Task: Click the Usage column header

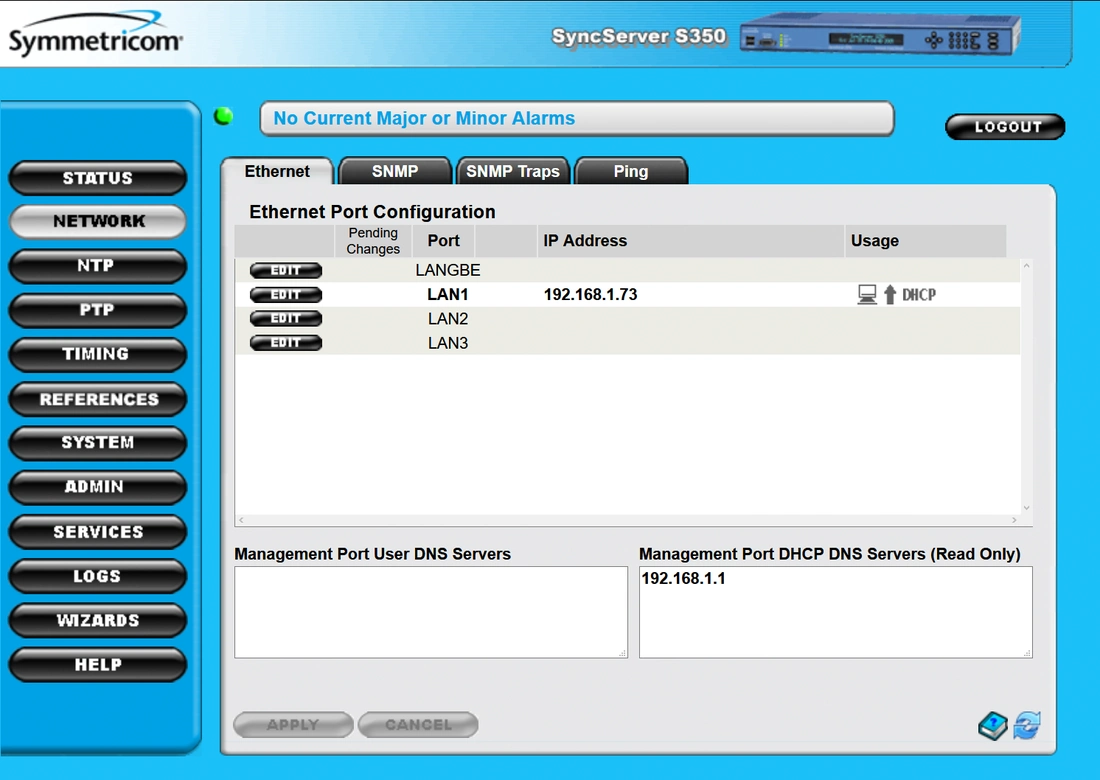Action: click(x=925, y=241)
